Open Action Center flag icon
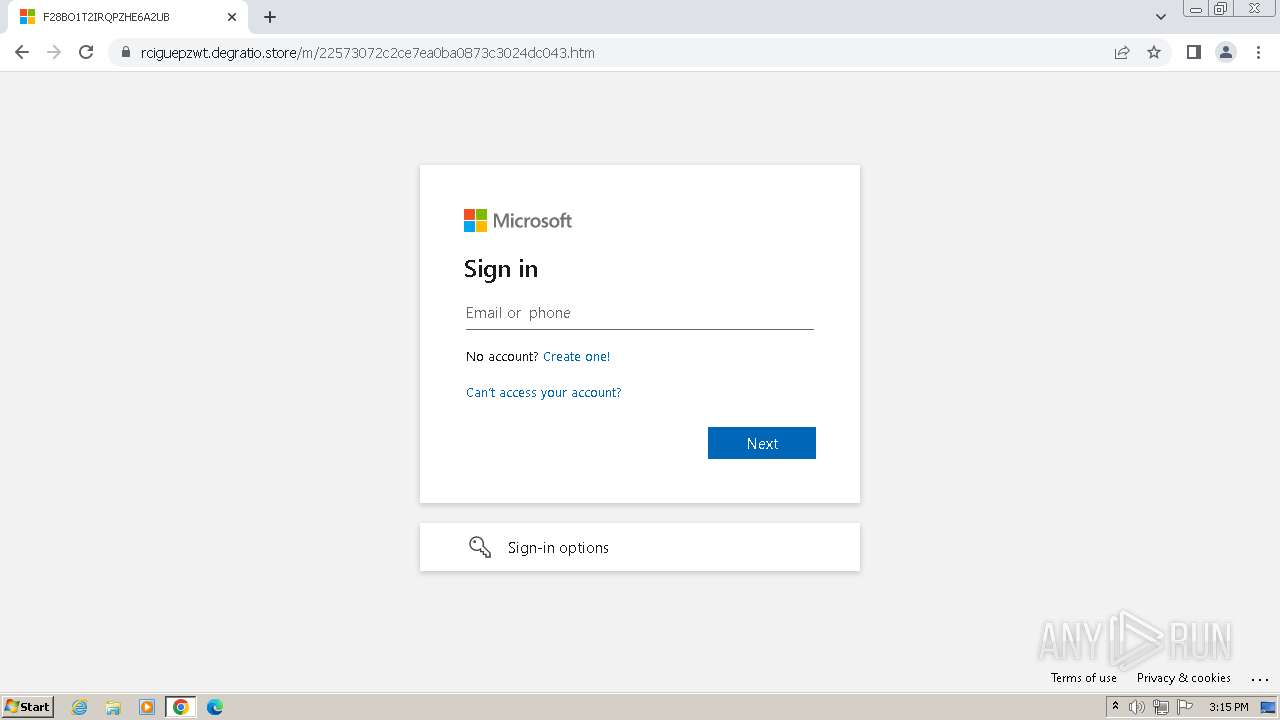 pyautogui.click(x=1185, y=707)
